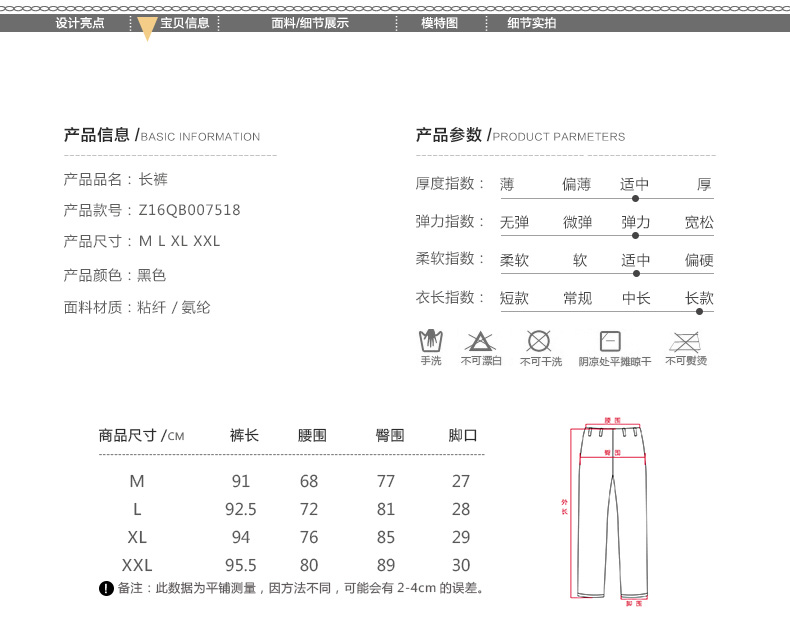The height and width of the screenshot is (626, 790).
Task: Click waist value 76 in XL row
Action: coord(309,537)
